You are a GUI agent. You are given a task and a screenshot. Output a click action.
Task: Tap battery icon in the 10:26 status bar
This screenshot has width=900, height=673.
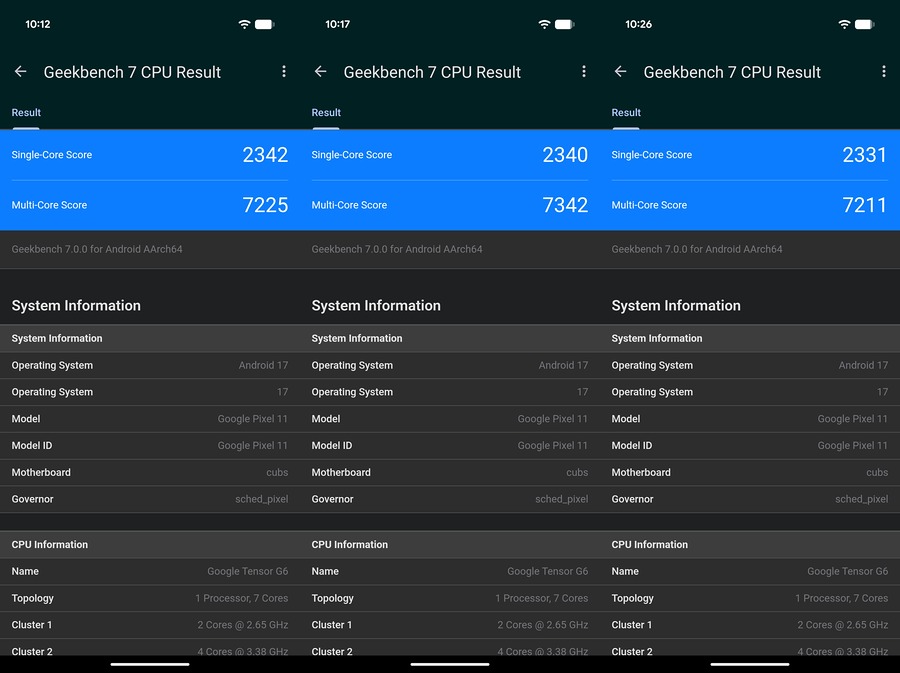tap(864, 24)
